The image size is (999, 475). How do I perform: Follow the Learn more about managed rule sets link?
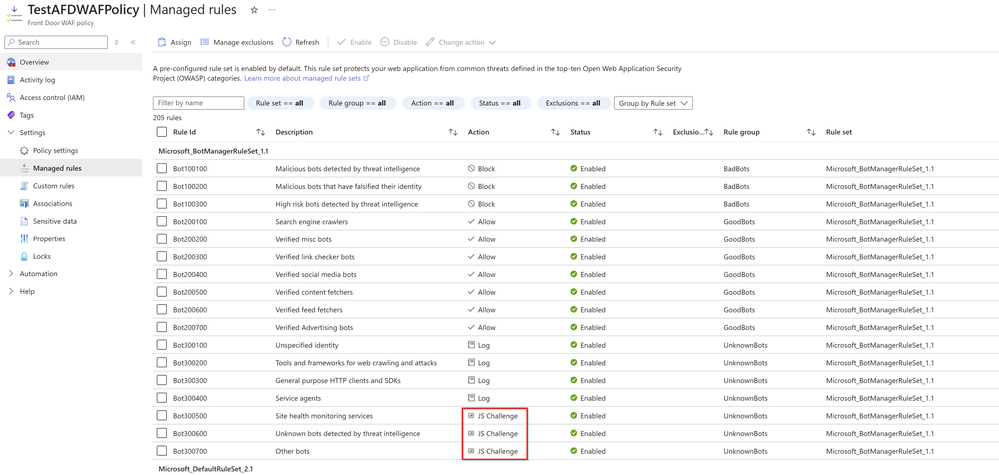[303, 78]
